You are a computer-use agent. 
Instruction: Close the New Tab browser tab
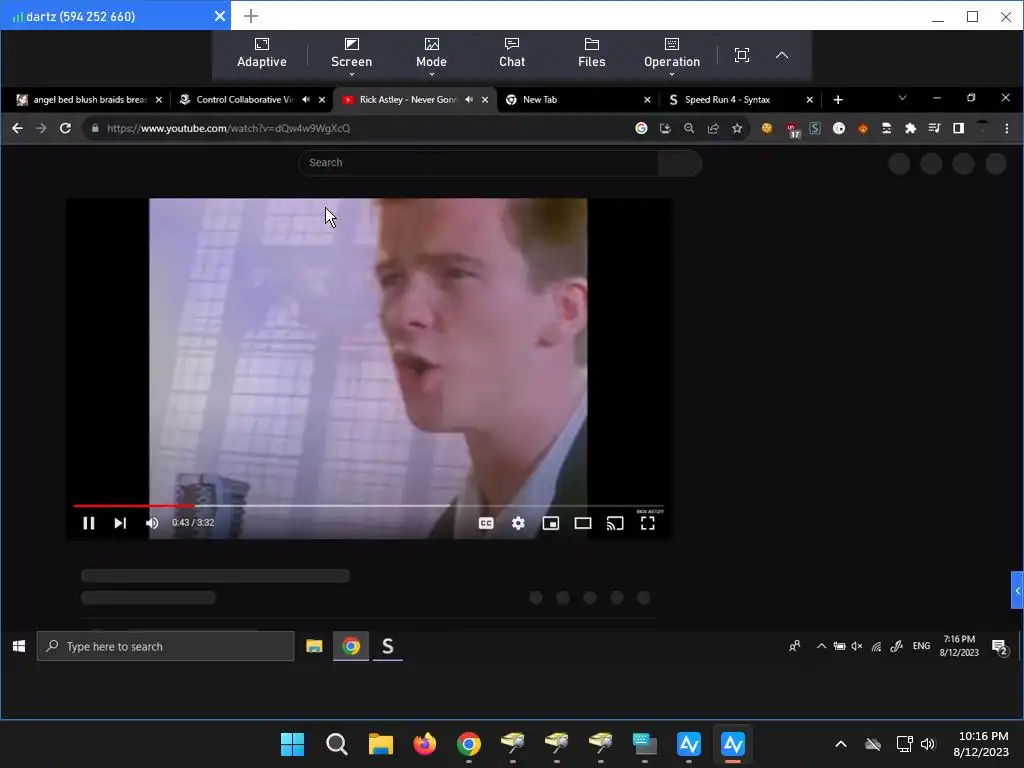tap(647, 100)
